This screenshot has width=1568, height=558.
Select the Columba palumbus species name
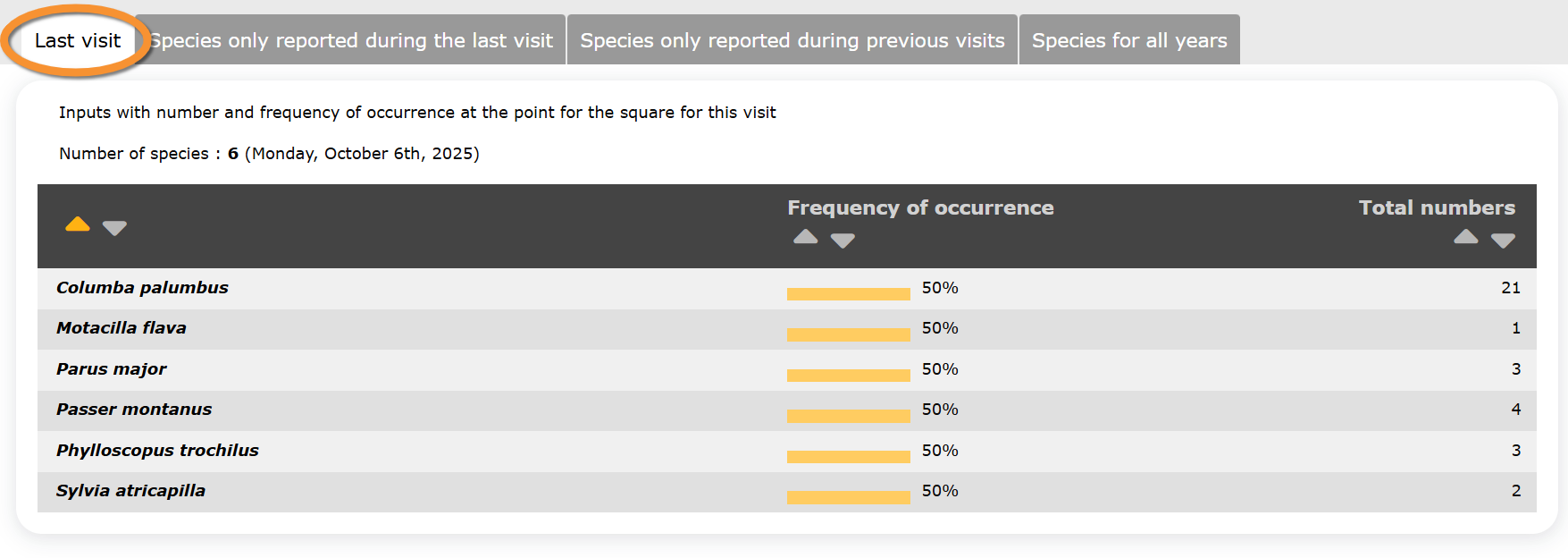click(142, 288)
